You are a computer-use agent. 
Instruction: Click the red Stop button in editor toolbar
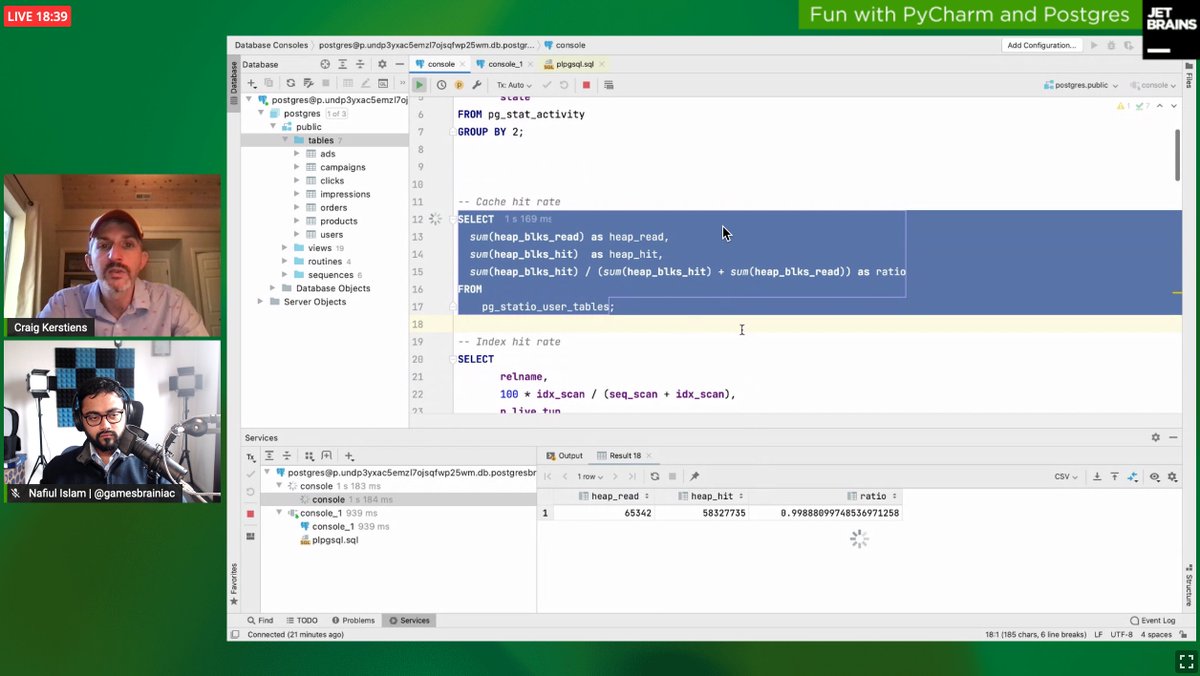point(586,85)
